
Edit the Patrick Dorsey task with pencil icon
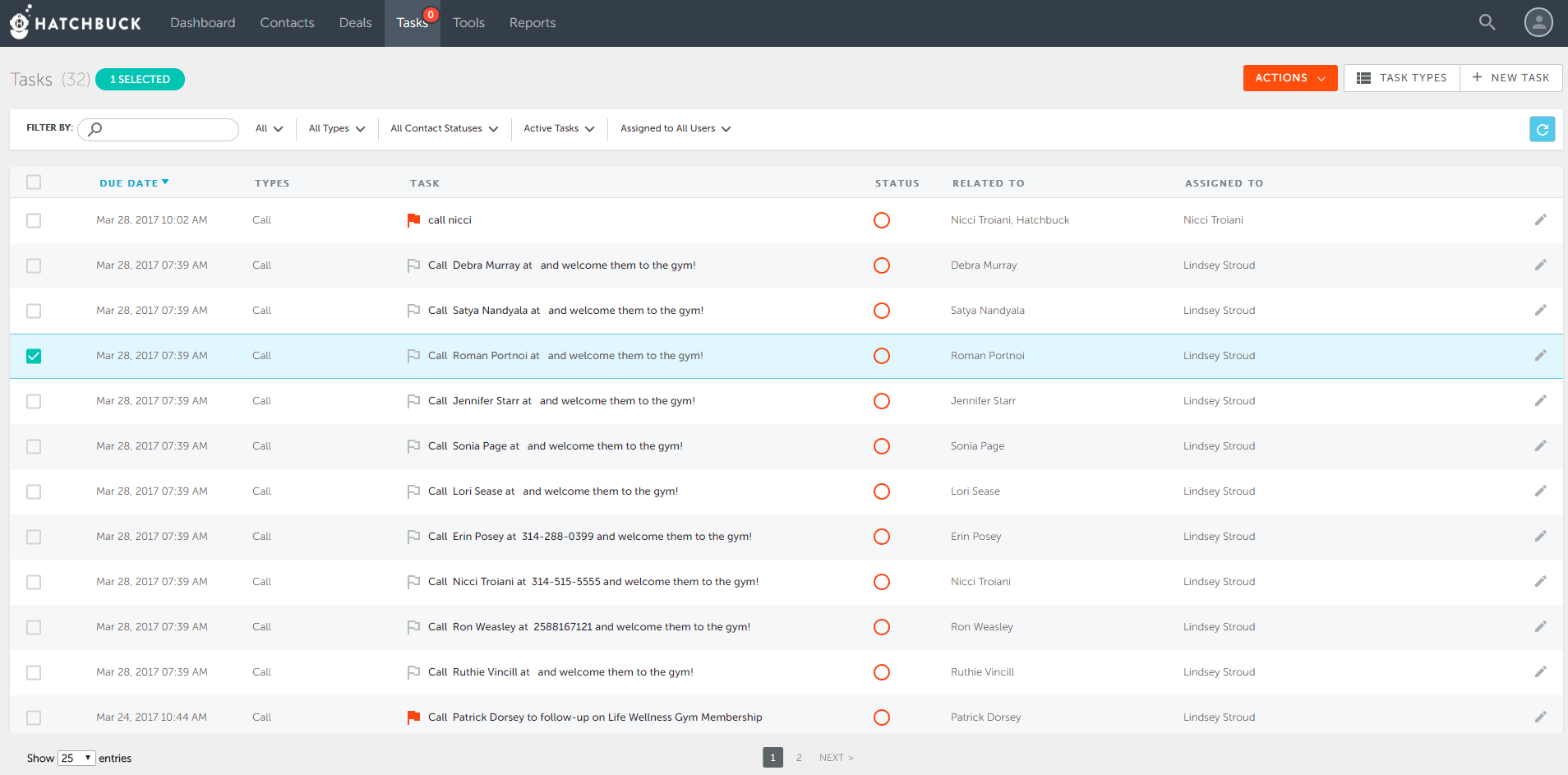tap(1540, 717)
